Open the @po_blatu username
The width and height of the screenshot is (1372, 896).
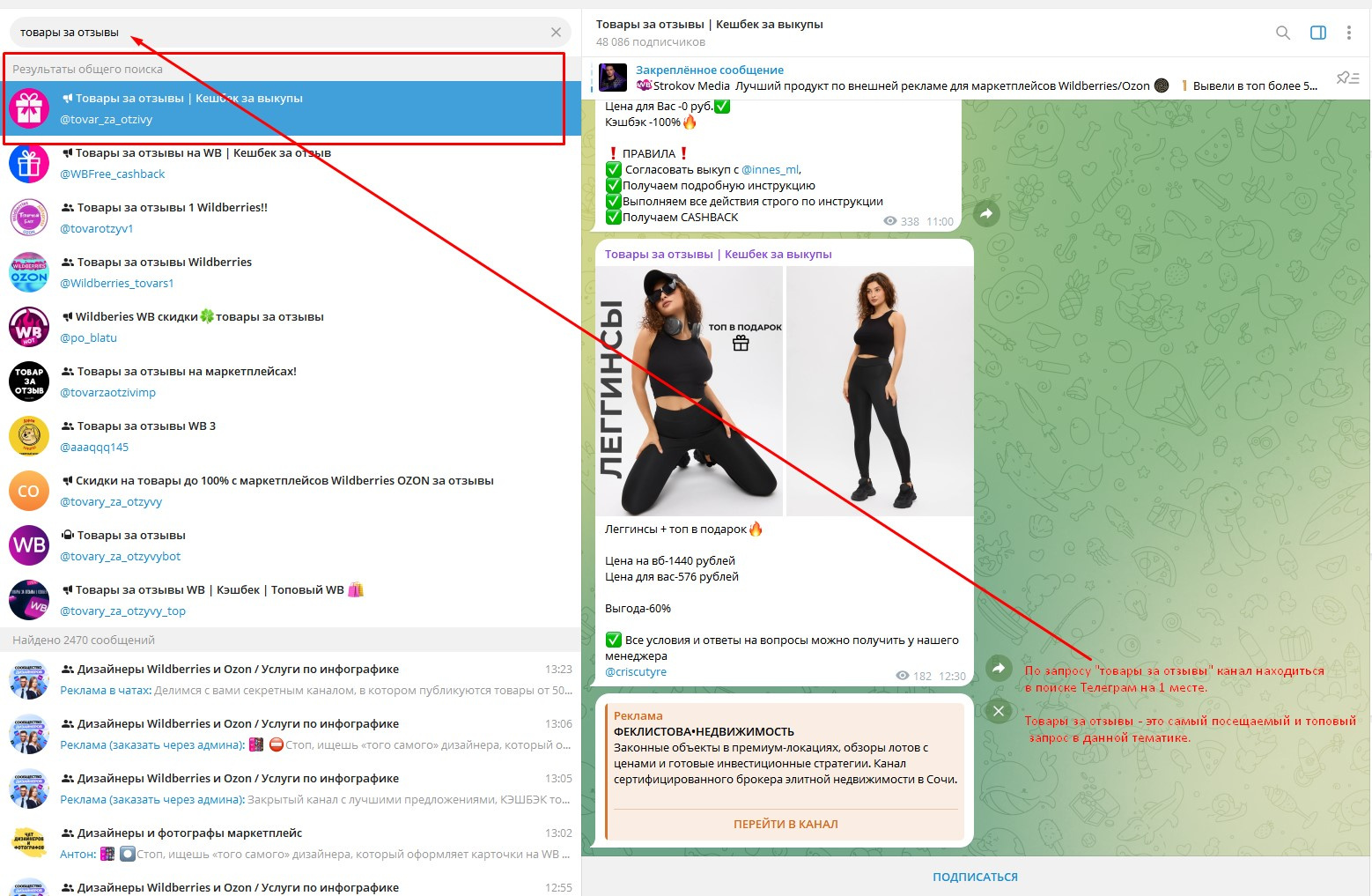(88, 338)
